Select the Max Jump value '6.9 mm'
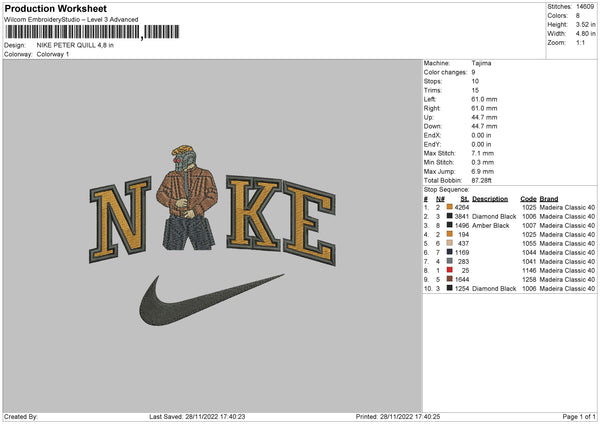This screenshot has width=600, height=424. click(483, 171)
